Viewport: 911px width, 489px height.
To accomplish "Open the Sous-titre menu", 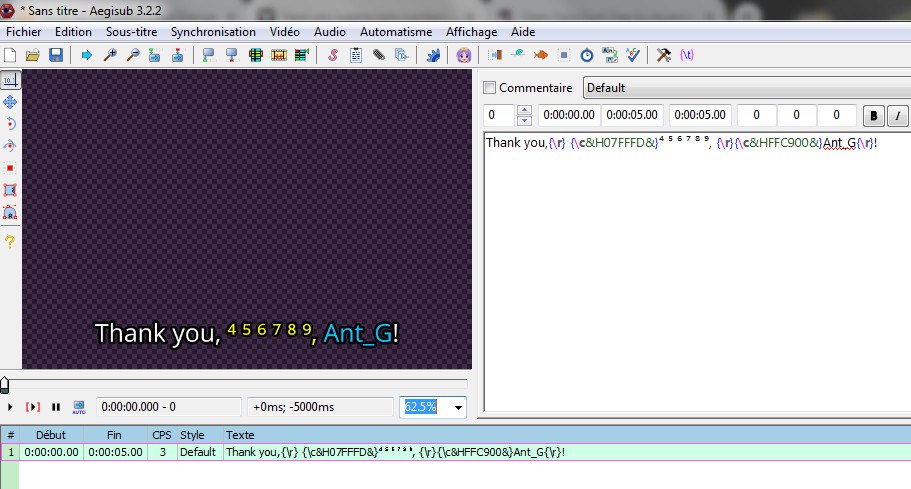I will [131, 32].
